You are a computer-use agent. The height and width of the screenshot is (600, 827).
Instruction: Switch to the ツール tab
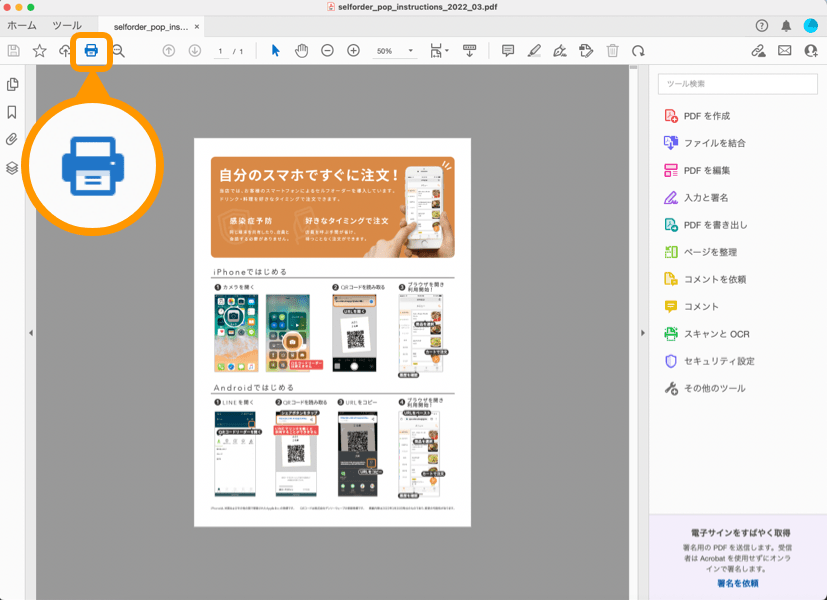(x=67, y=25)
